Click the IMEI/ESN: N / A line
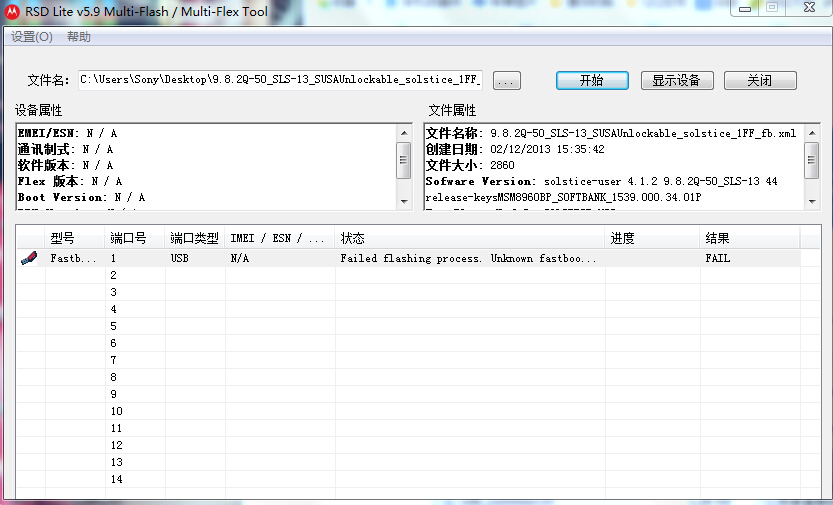Image resolution: width=833 pixels, height=505 pixels. 67,133
